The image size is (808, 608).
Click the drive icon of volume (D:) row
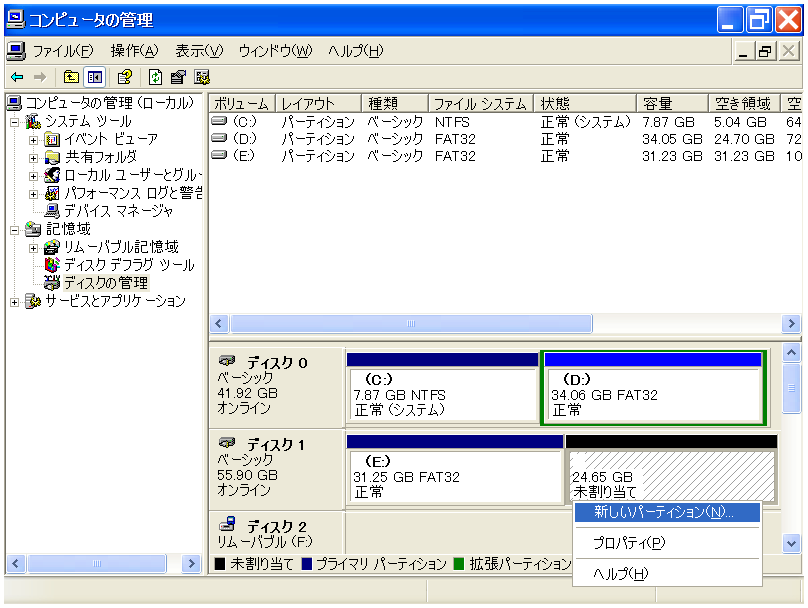pos(219,138)
